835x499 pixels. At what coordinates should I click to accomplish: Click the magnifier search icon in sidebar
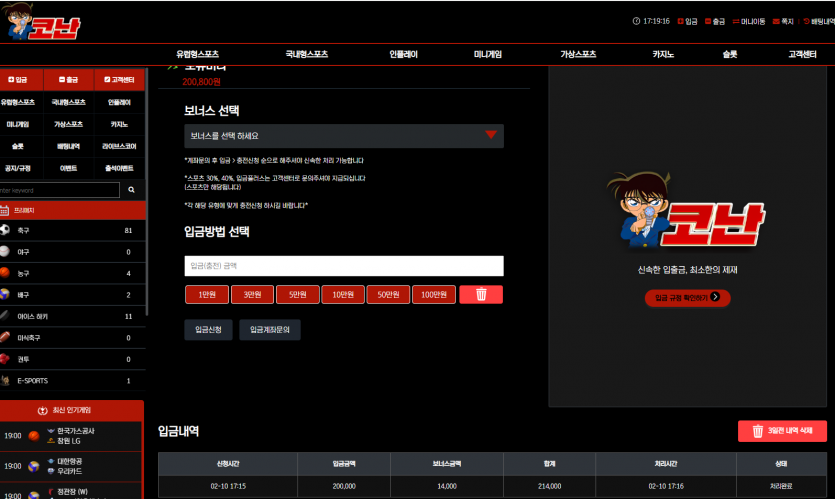[x=132, y=190]
